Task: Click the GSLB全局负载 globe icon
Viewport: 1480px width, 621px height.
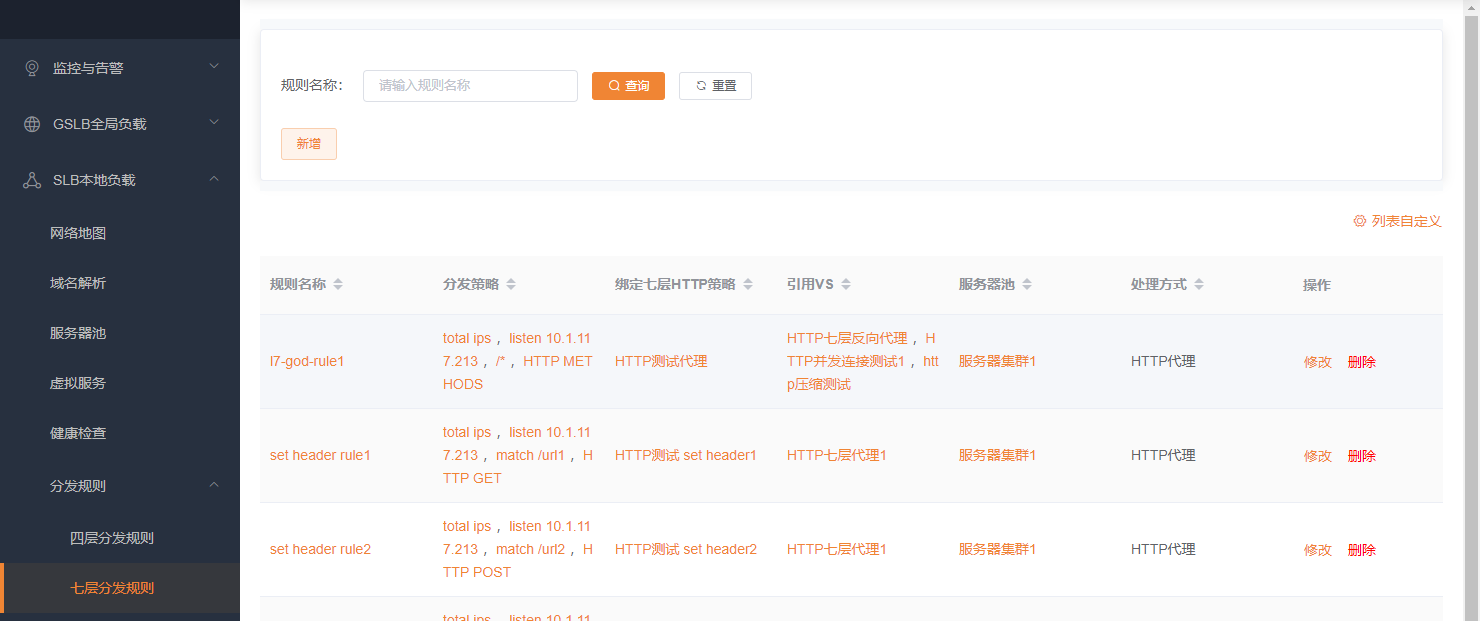Action: (x=32, y=124)
